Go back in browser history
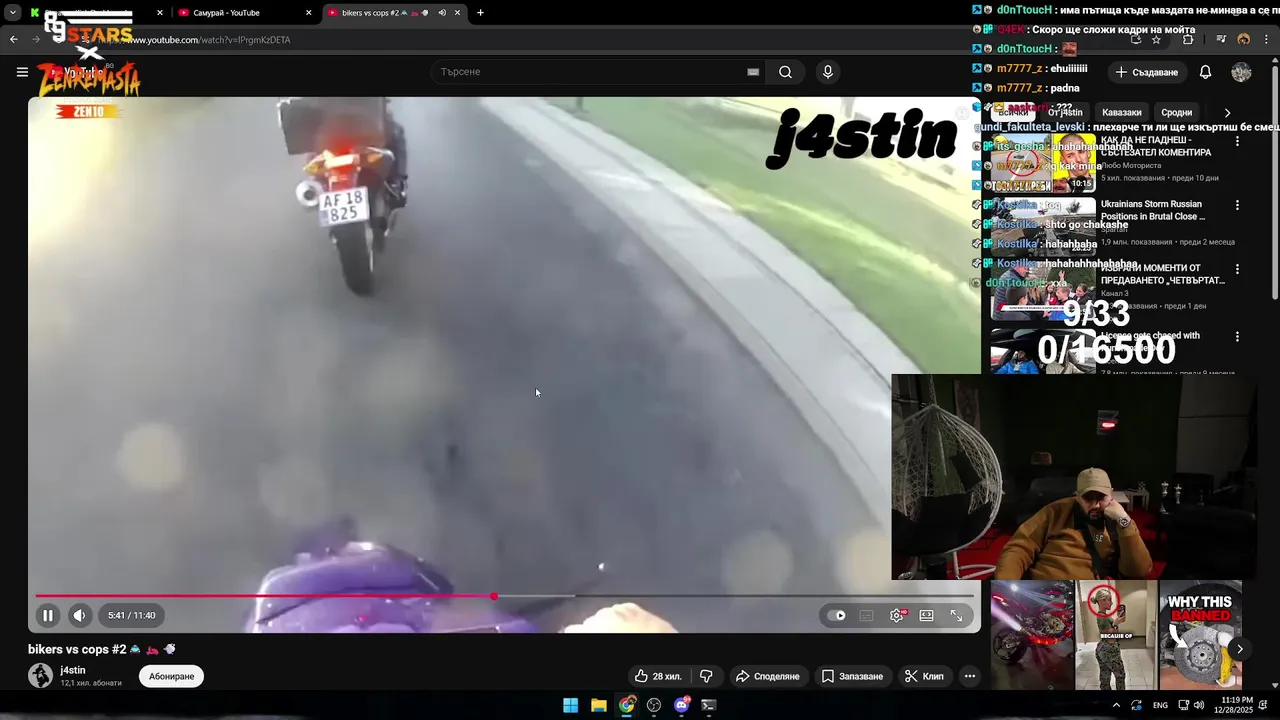Image resolution: width=1280 pixels, height=720 pixels. (x=14, y=40)
